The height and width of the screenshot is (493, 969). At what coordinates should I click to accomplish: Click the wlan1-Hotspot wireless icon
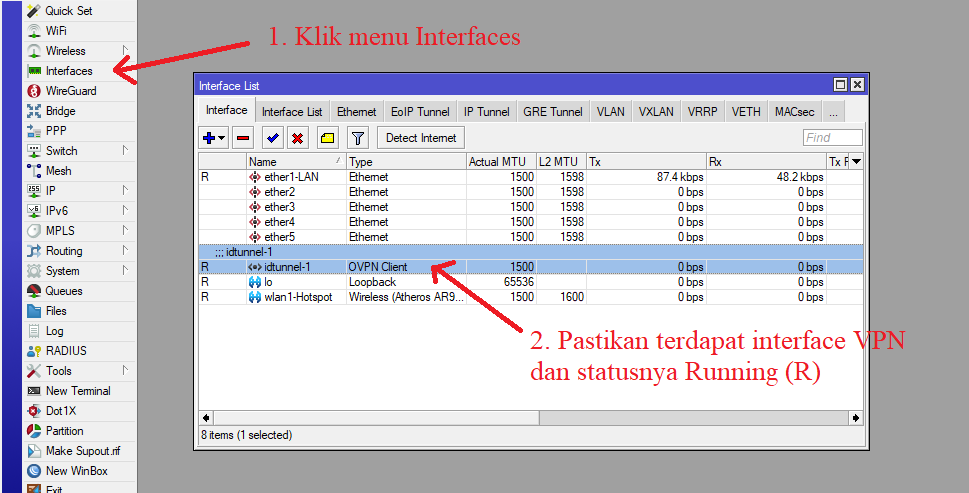point(255,297)
